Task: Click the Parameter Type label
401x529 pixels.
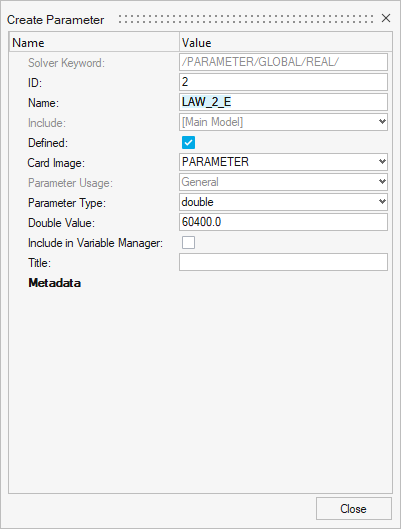Action: (x=67, y=203)
